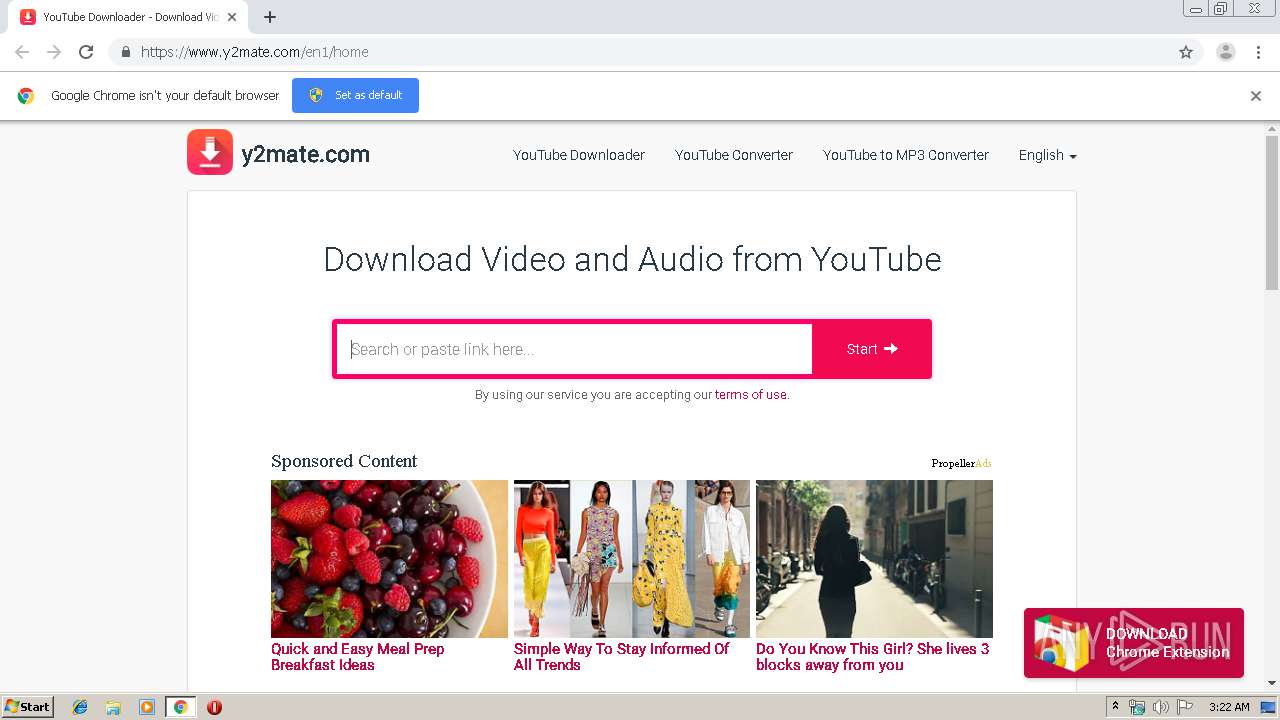
Task: Click the red antivirus taskbar icon
Action: (x=214, y=707)
